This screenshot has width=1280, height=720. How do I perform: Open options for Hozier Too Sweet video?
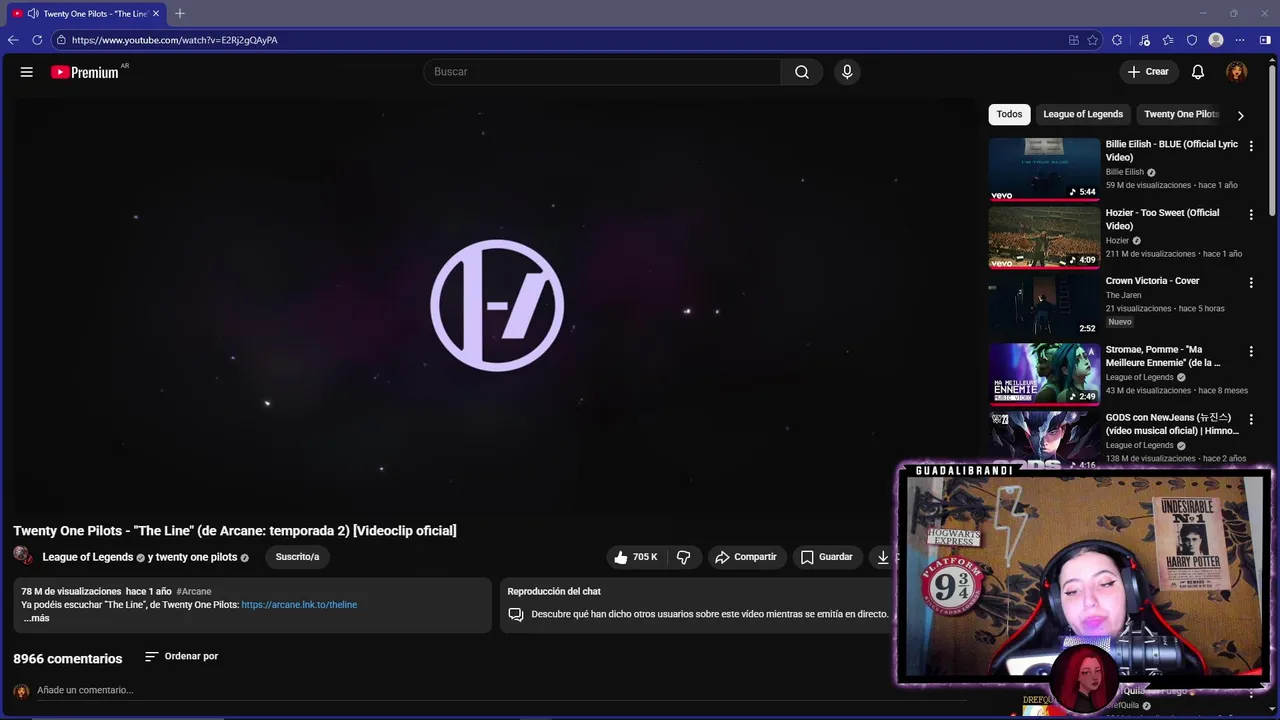(x=1251, y=214)
